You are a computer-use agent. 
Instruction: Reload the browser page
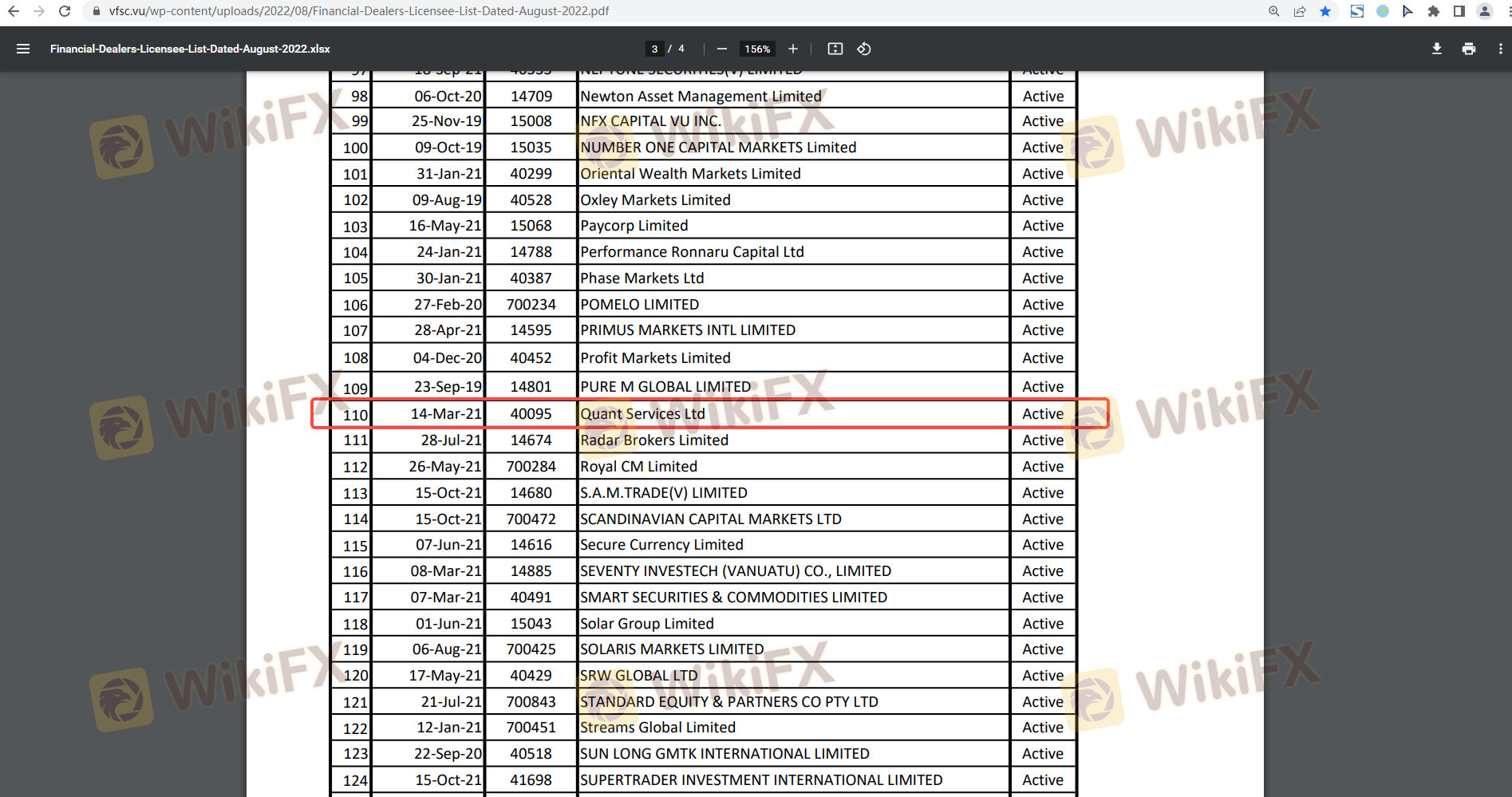65,11
